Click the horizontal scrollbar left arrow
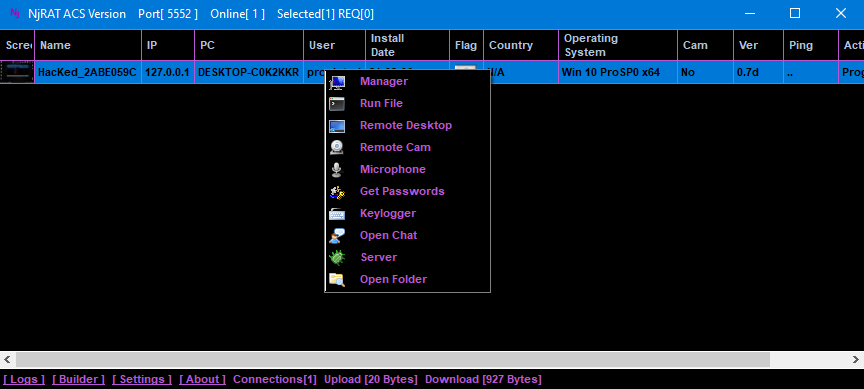The height and width of the screenshot is (389, 864). pos(7,360)
